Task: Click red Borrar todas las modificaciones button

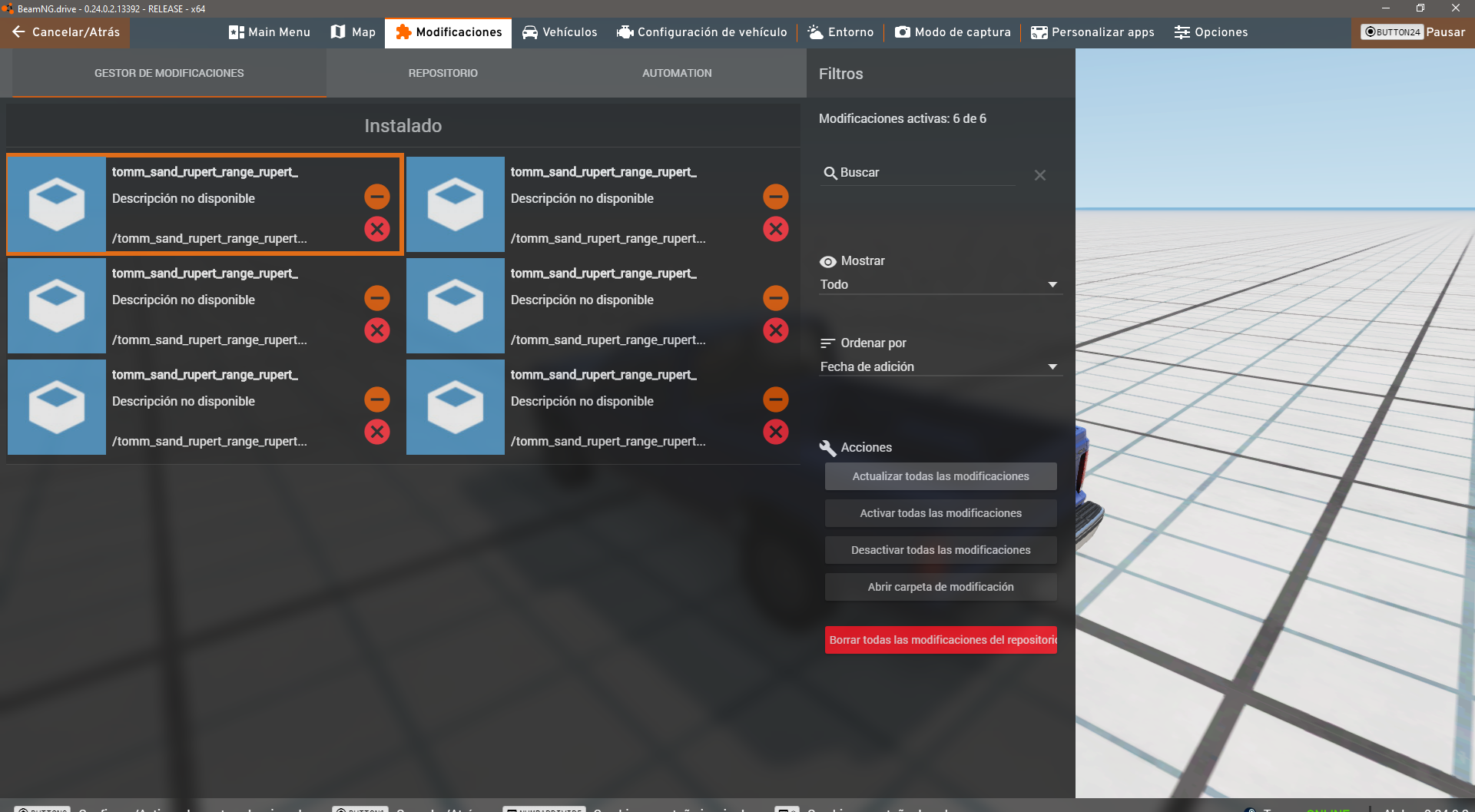Action: (940, 640)
